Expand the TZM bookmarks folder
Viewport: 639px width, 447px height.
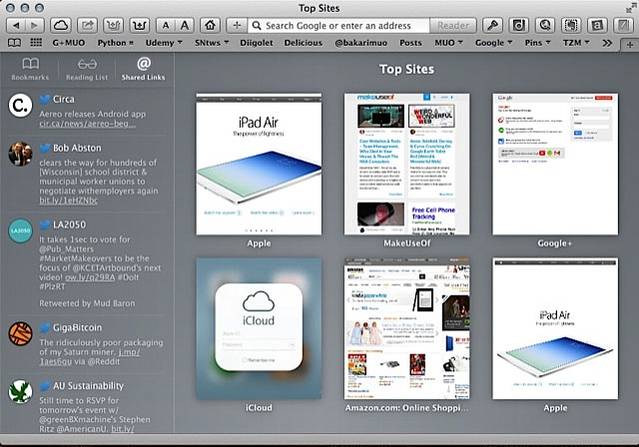tap(576, 43)
